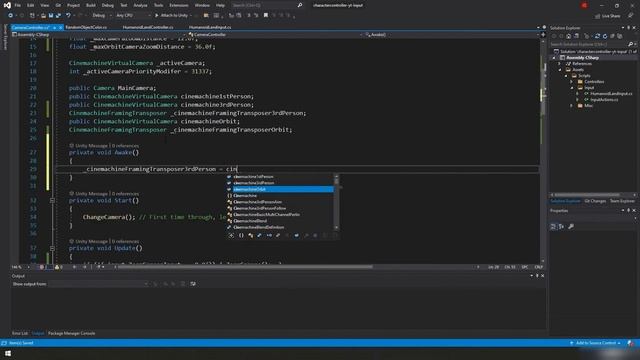Screen dimensions: 640x360
Task: Click the top search box
Action: click(x=267, y=5)
